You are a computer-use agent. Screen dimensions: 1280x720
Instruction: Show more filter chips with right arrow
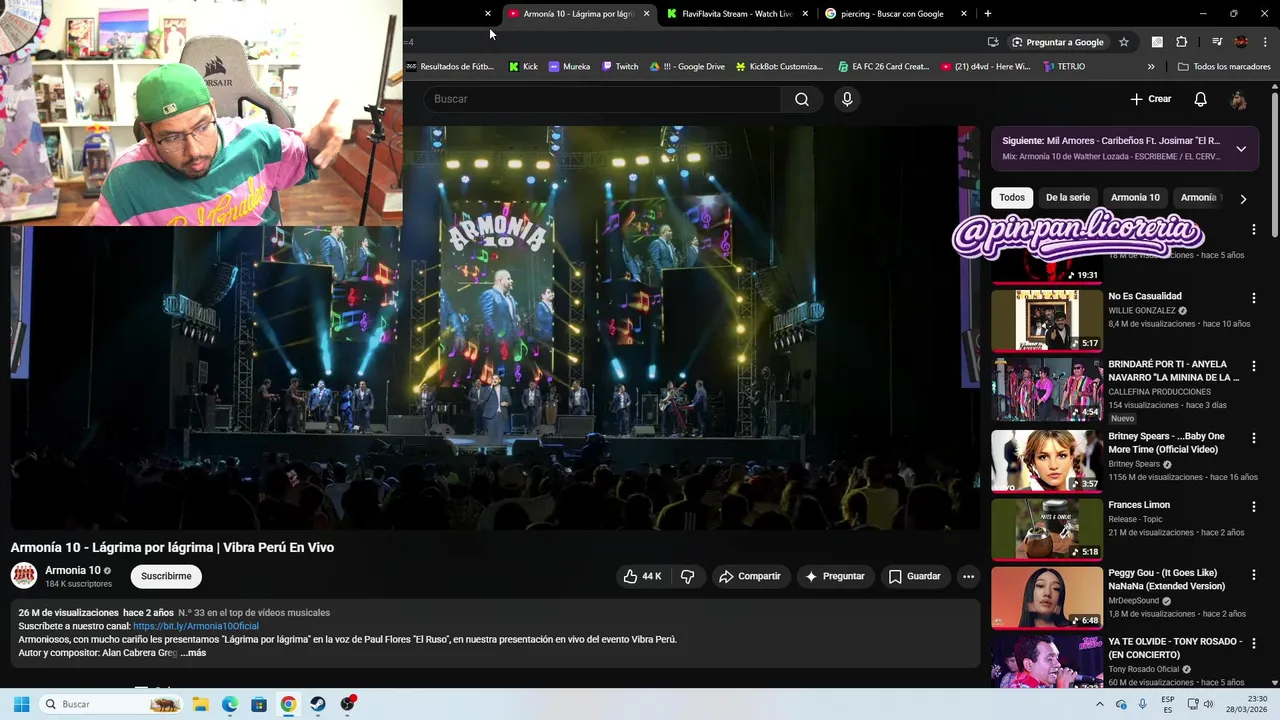click(x=1243, y=198)
